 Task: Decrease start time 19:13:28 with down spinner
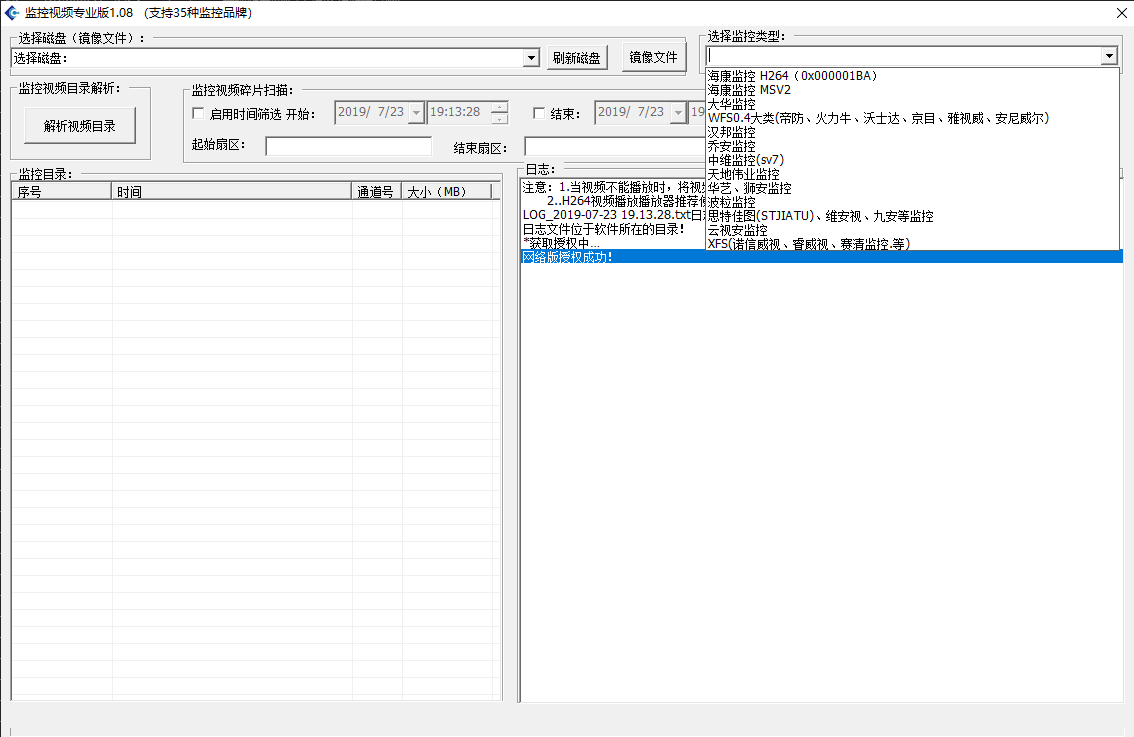[499, 119]
